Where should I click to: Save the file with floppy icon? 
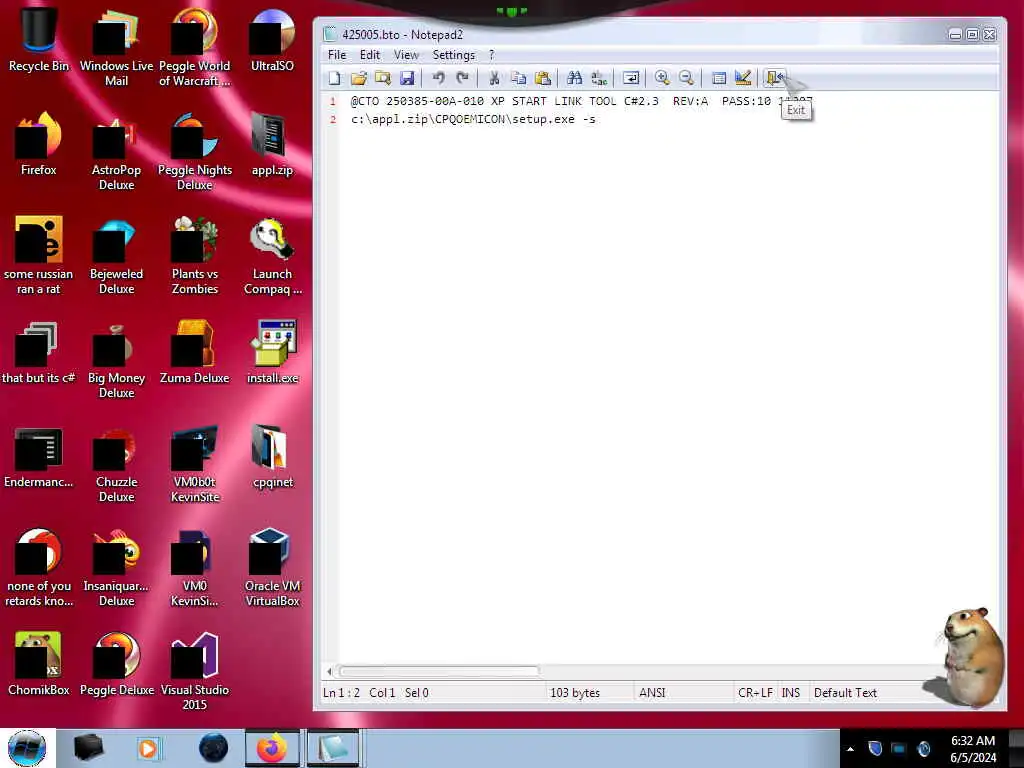click(x=407, y=78)
